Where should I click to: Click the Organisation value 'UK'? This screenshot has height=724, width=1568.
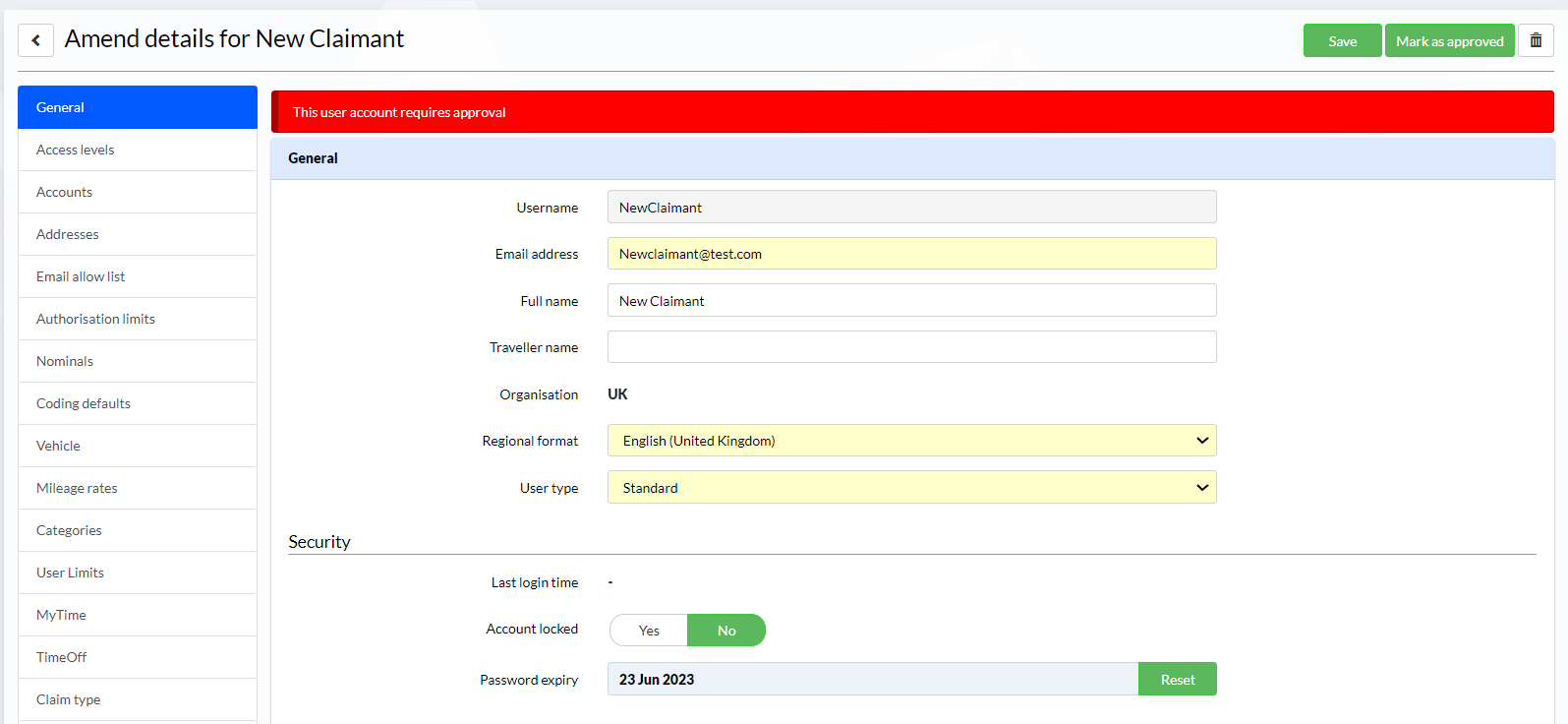[617, 394]
